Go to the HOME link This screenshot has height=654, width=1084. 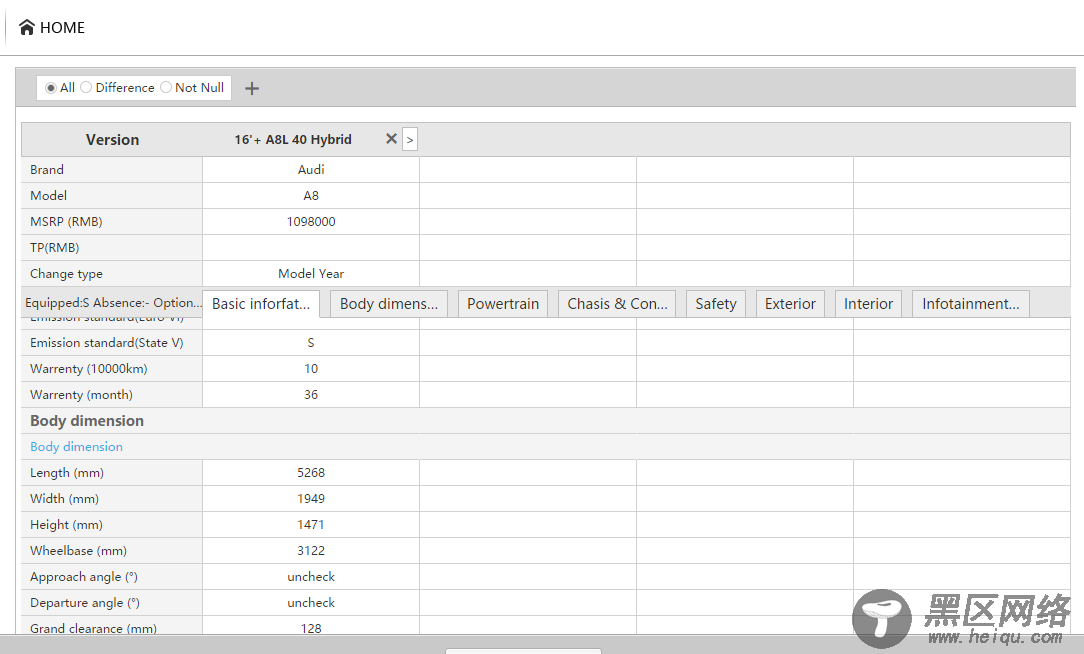coord(62,28)
